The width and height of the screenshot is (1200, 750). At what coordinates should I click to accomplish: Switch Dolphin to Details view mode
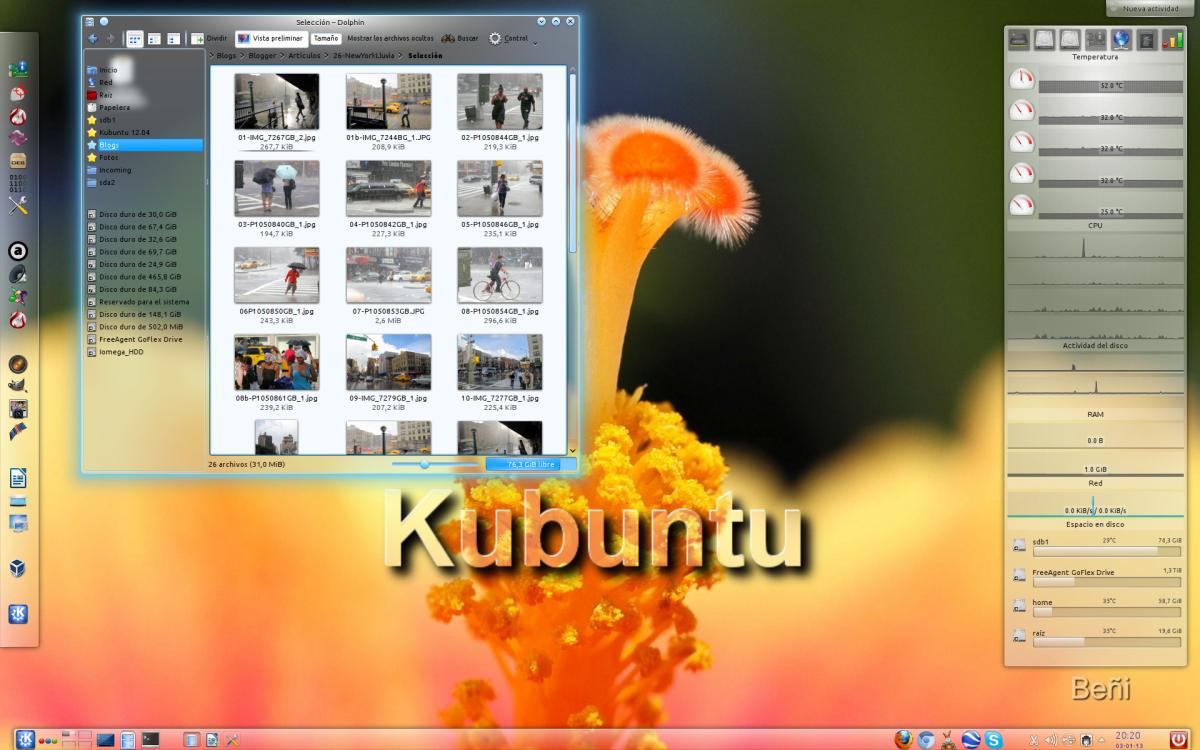pos(174,38)
